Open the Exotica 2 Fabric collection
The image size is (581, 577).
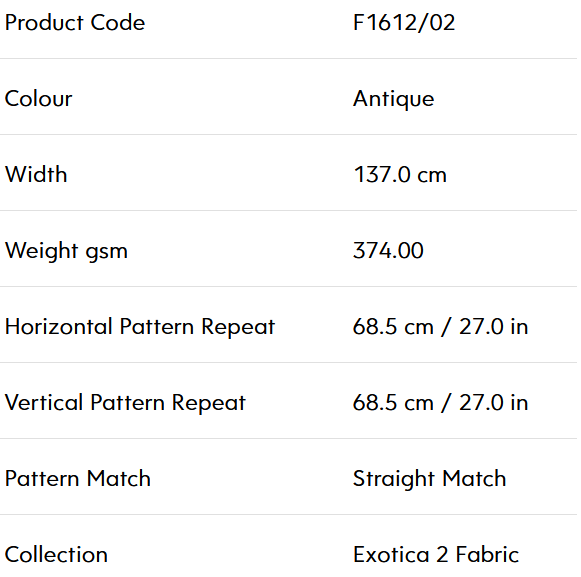436,555
